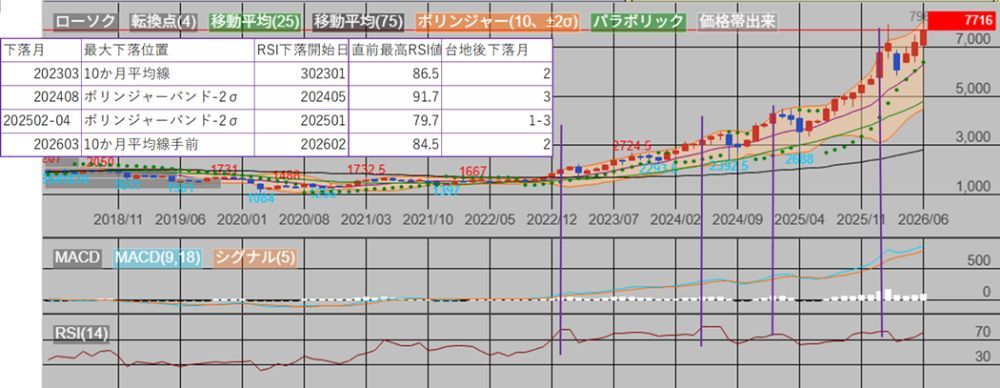
Task: Click ボリンジャーバンド-2σ in the 202502-04 row
Action: click(x=168, y=121)
